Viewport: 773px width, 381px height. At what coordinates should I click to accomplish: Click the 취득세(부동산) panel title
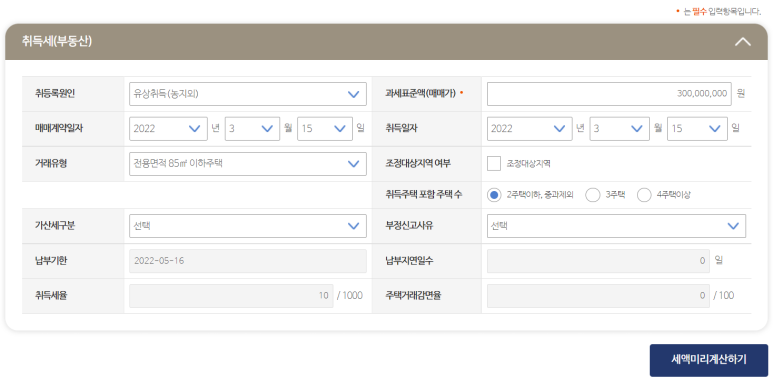coord(57,41)
